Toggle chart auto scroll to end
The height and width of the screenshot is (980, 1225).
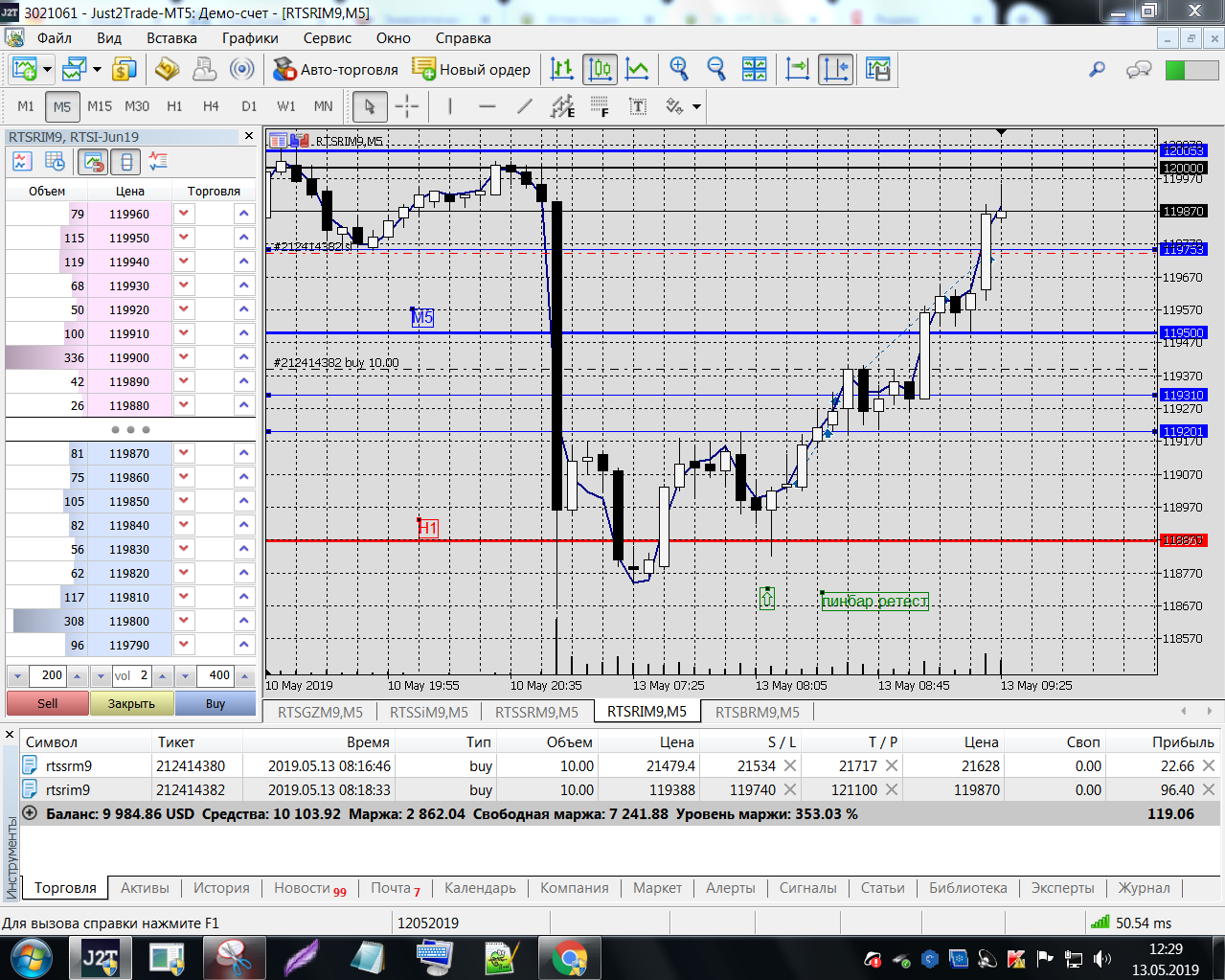797,69
